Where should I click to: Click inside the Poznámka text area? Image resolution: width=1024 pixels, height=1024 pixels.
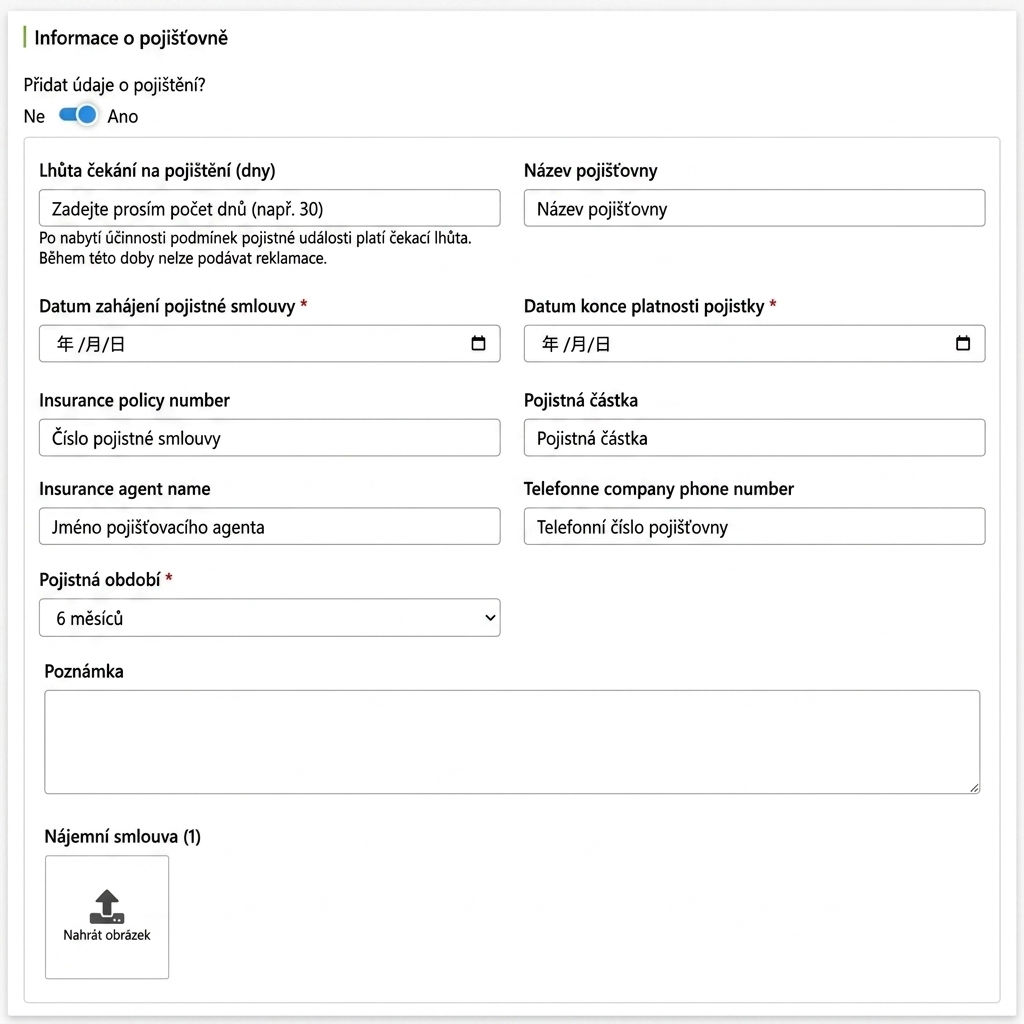coord(512,742)
